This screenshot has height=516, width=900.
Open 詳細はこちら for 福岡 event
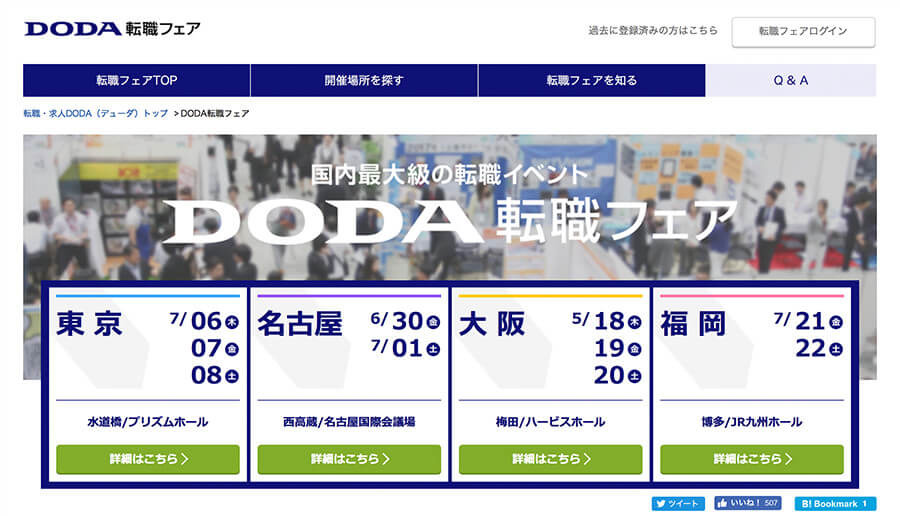752,459
